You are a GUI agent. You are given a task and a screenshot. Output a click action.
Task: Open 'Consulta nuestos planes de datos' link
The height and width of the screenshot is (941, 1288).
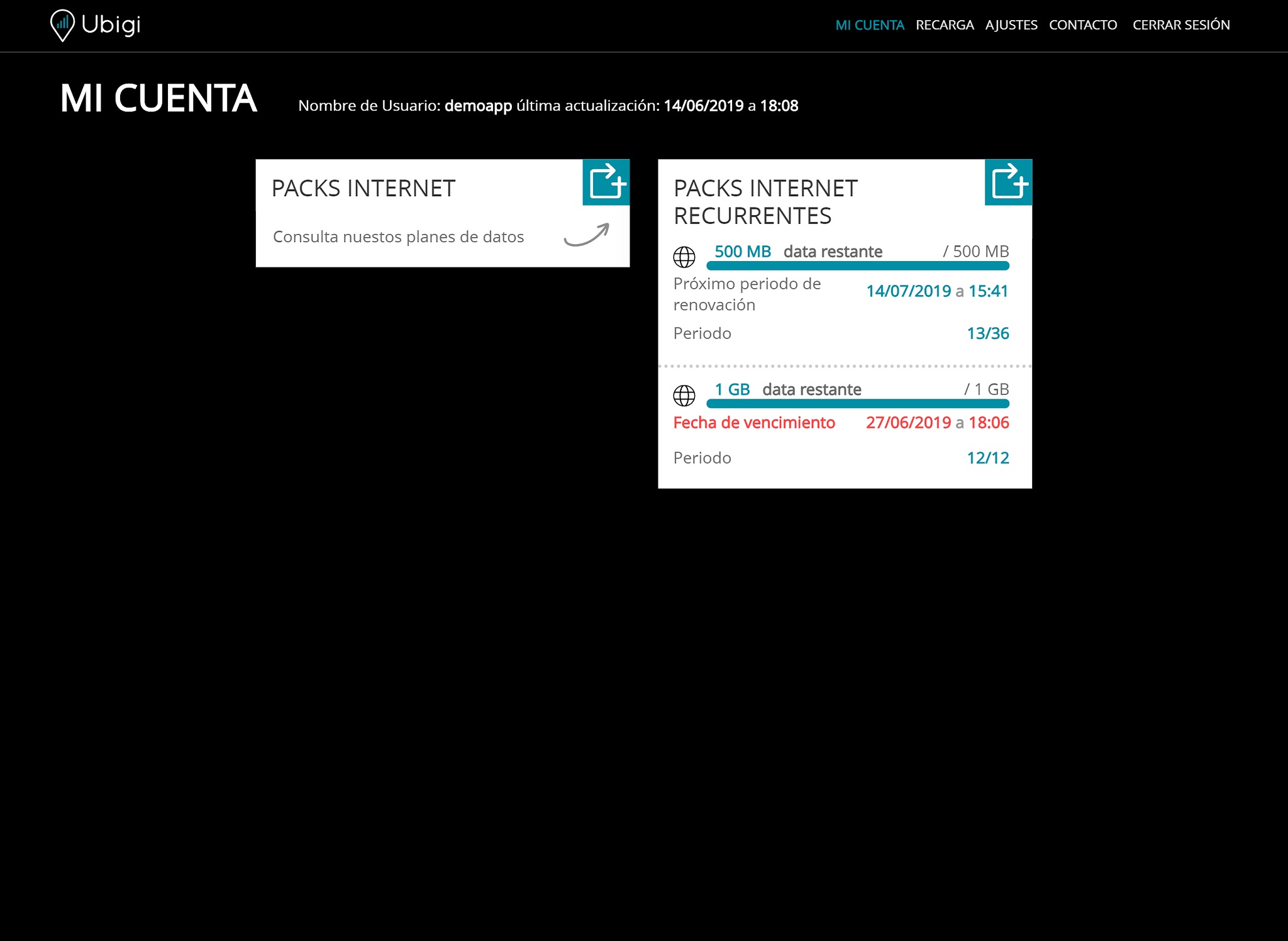pyautogui.click(x=398, y=237)
